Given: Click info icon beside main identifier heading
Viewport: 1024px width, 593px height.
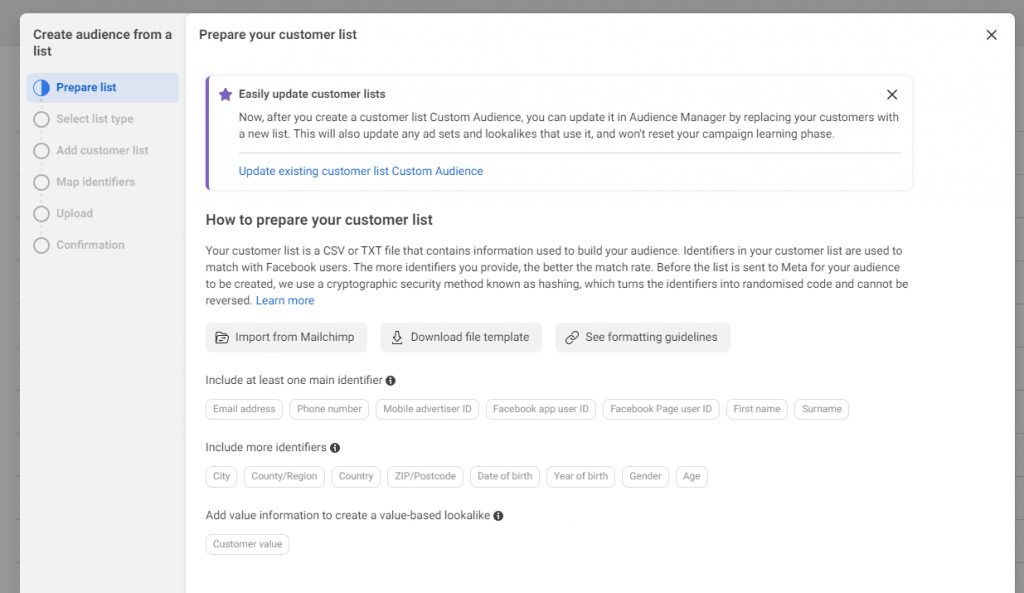Looking at the screenshot, I should (x=391, y=380).
